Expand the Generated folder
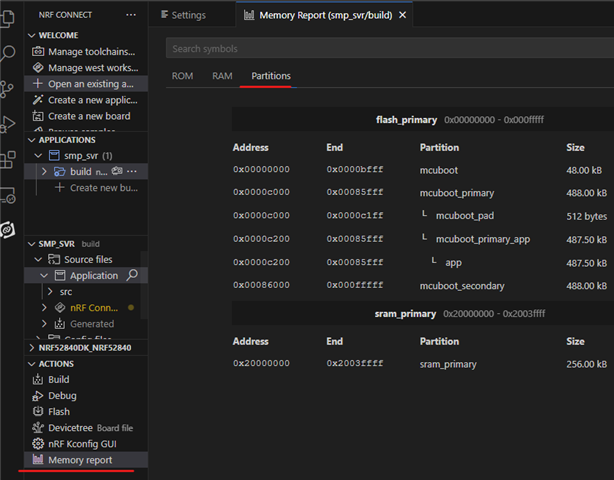 (44, 324)
